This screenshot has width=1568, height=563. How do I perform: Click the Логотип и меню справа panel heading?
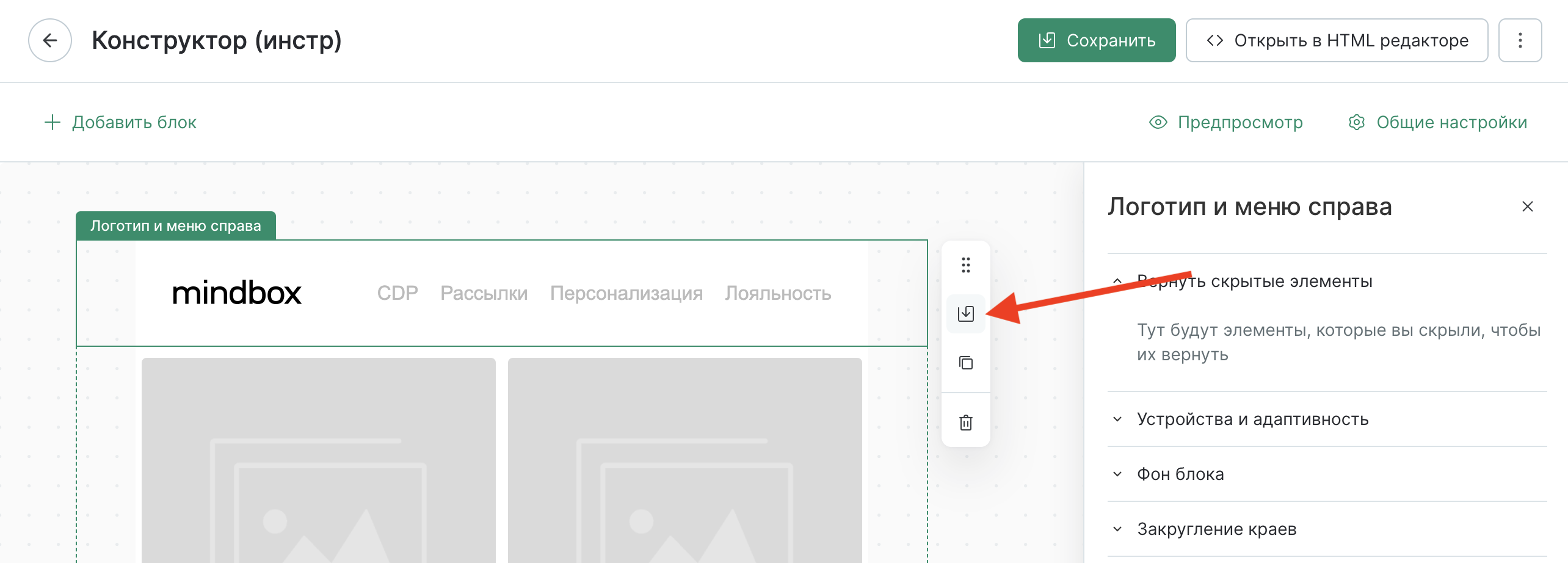pos(1250,206)
